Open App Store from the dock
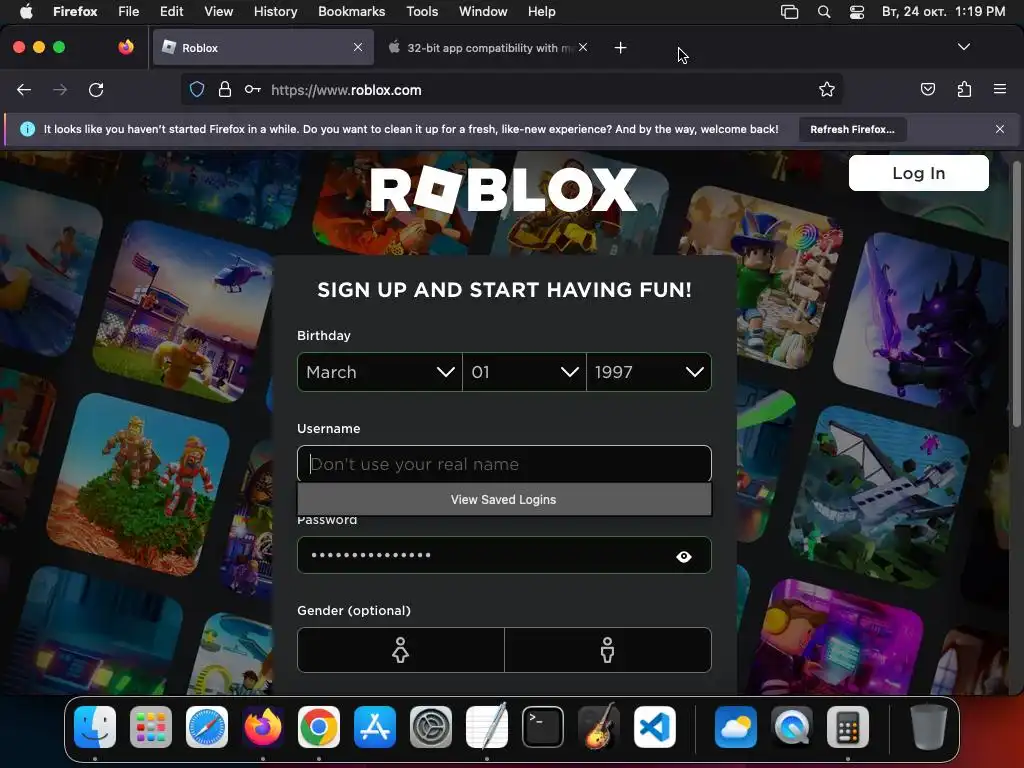This screenshot has width=1024, height=768. pos(375,727)
